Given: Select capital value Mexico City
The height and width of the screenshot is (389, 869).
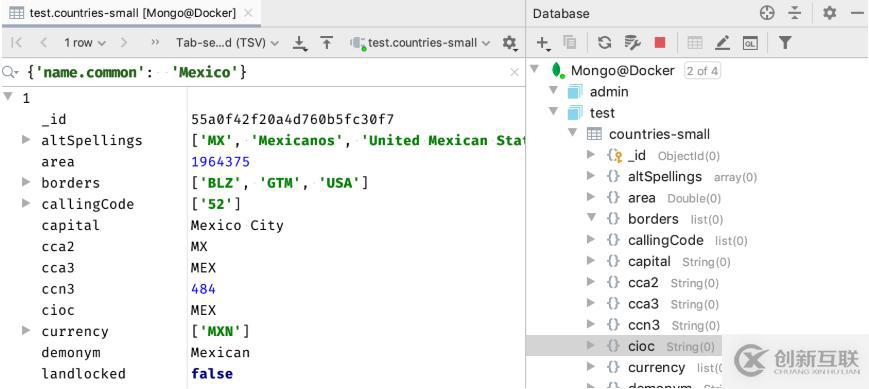Looking at the screenshot, I should 237,226.
